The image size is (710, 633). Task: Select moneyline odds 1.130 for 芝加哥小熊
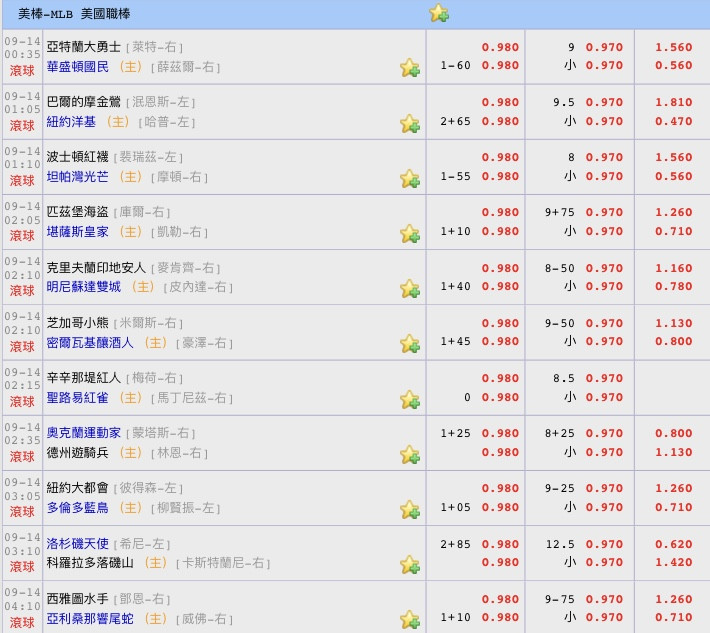(673, 323)
